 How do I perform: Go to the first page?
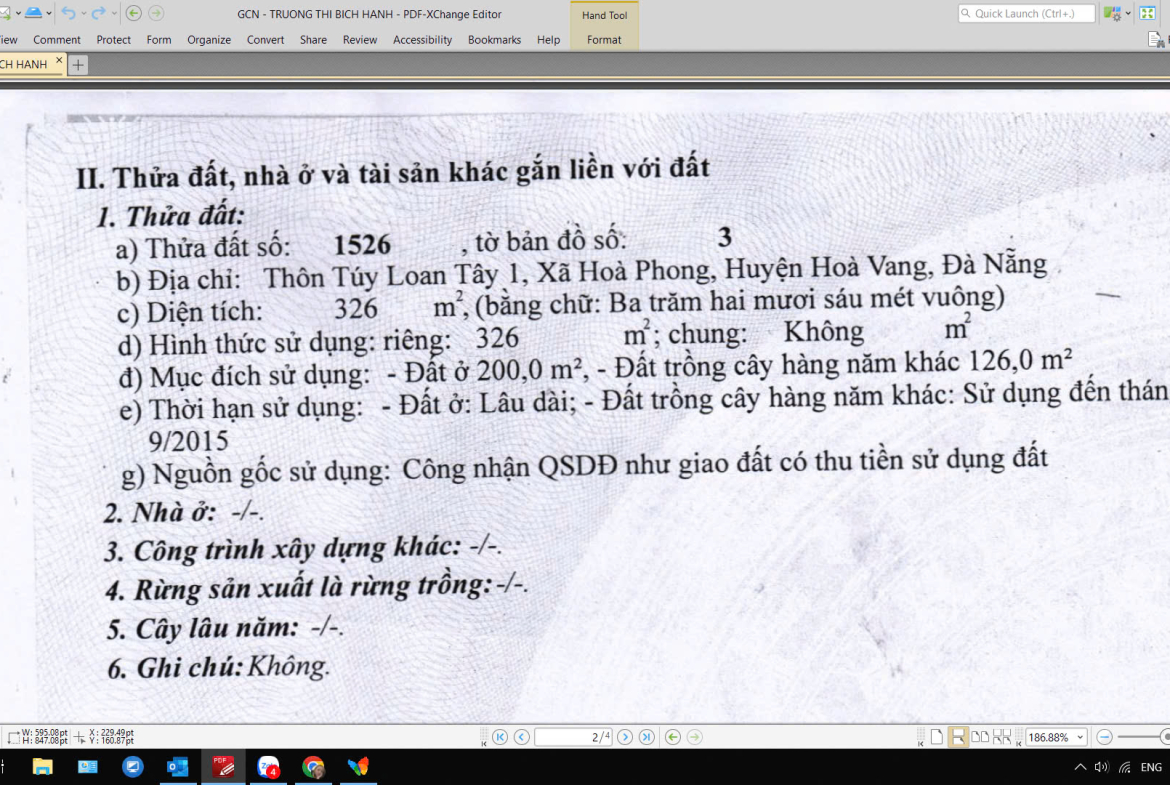(500, 737)
